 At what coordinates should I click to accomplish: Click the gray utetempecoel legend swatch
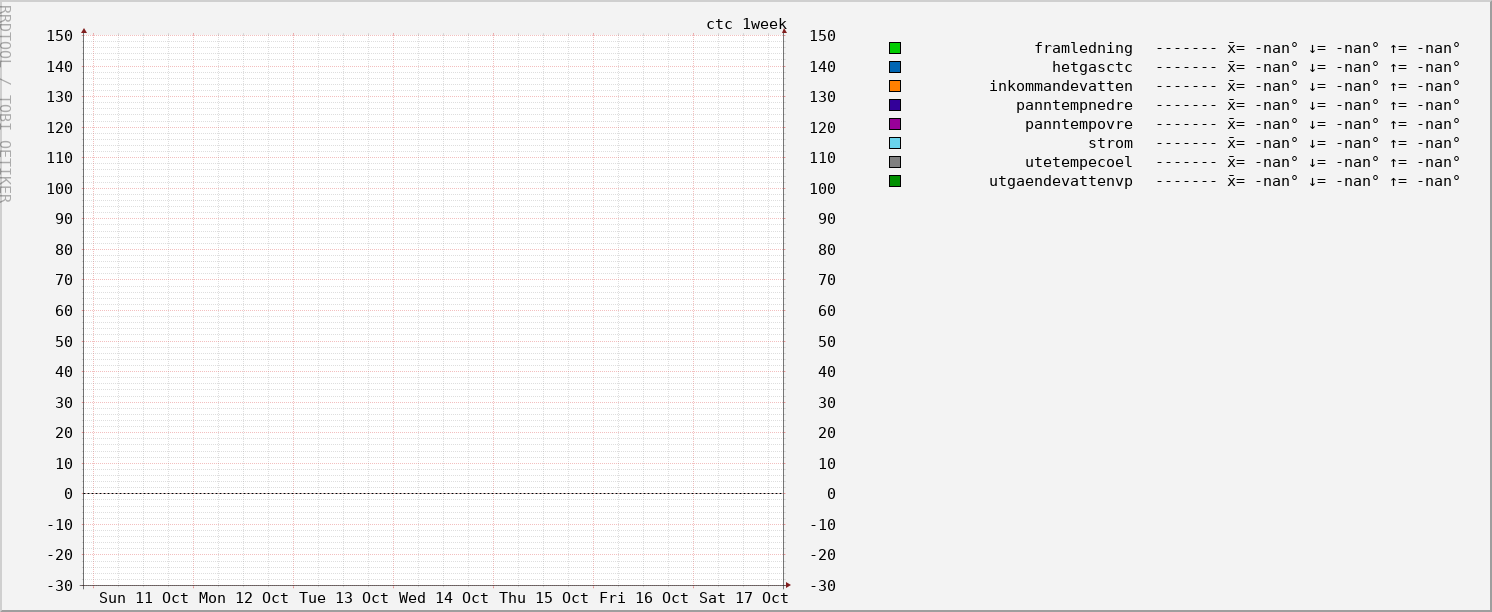(894, 162)
